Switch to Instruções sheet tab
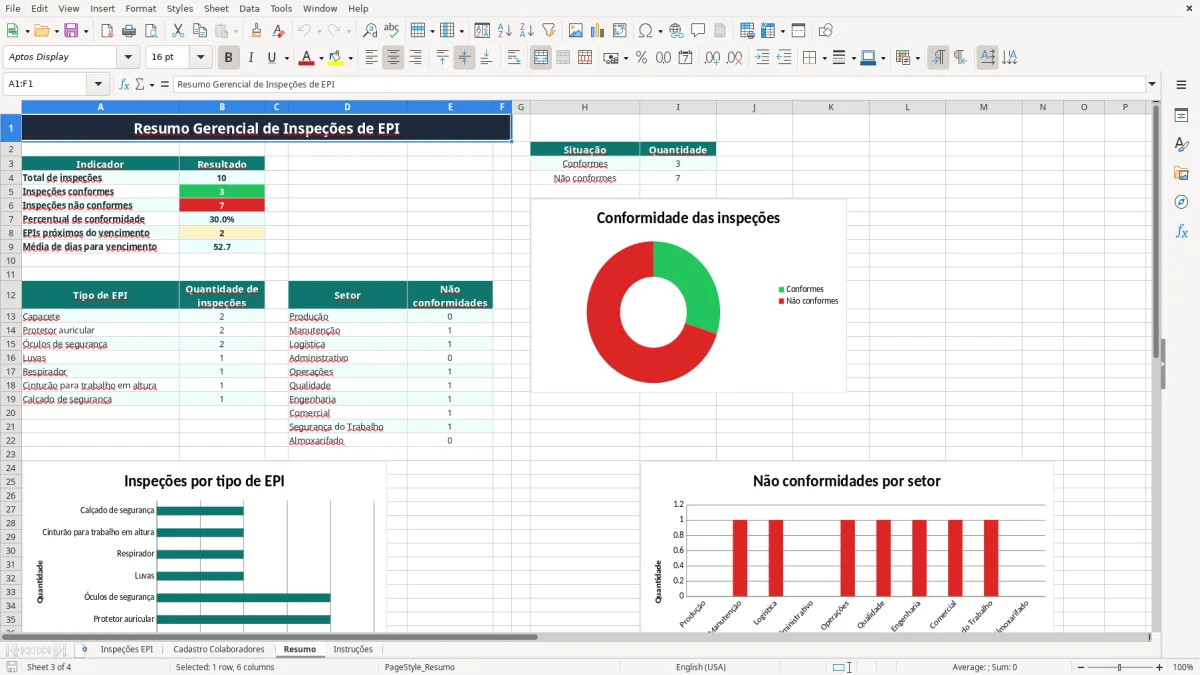The height and width of the screenshot is (675, 1200). [353, 649]
